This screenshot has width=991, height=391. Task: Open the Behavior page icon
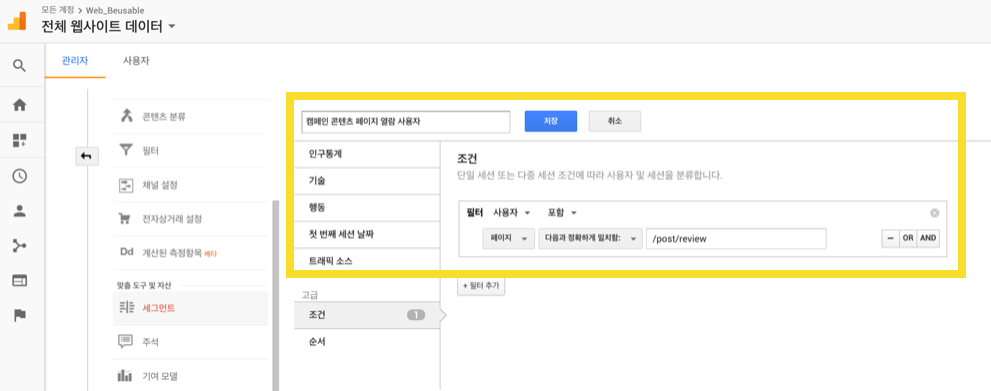click(x=20, y=280)
